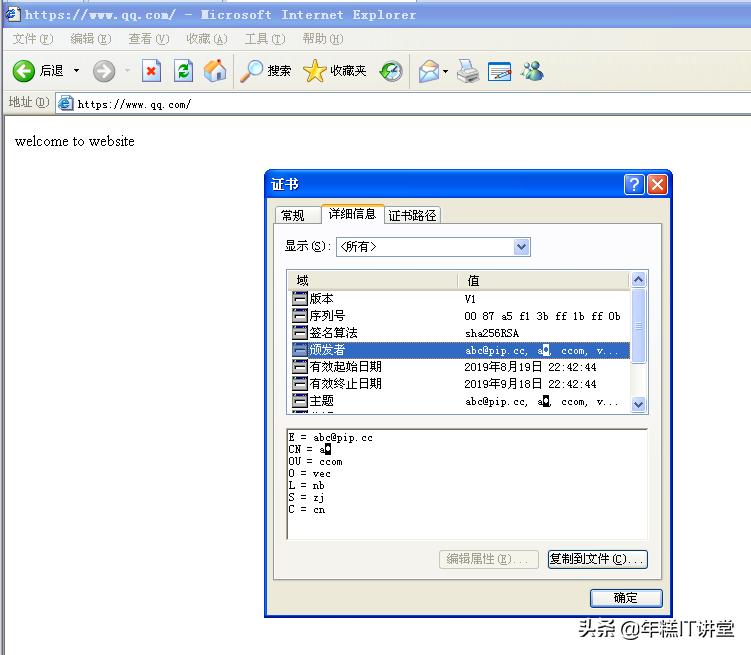
Task: Switch to the 证书路径 tab
Action: tap(412, 215)
